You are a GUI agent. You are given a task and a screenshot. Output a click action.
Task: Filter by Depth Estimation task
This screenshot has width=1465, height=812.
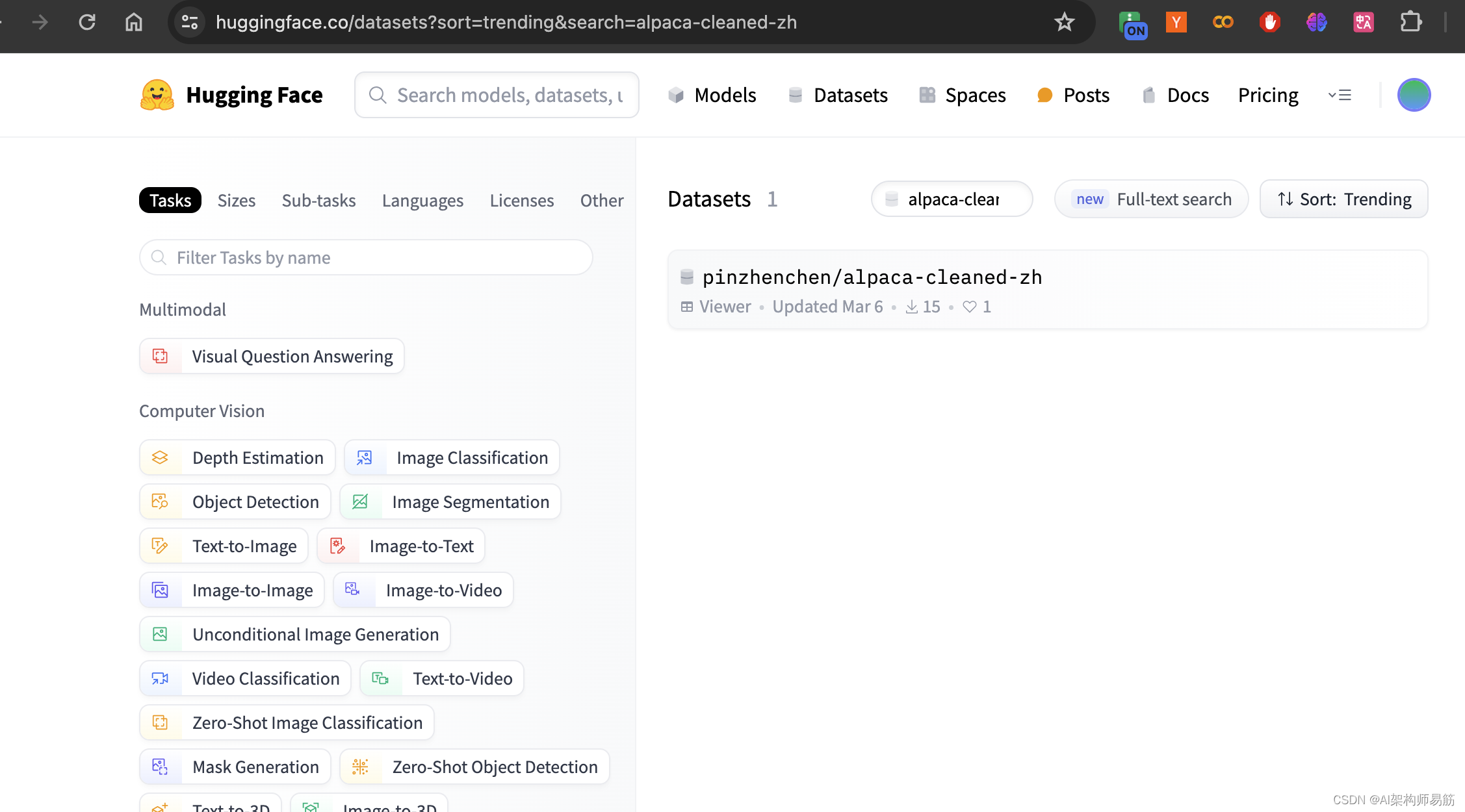237,457
